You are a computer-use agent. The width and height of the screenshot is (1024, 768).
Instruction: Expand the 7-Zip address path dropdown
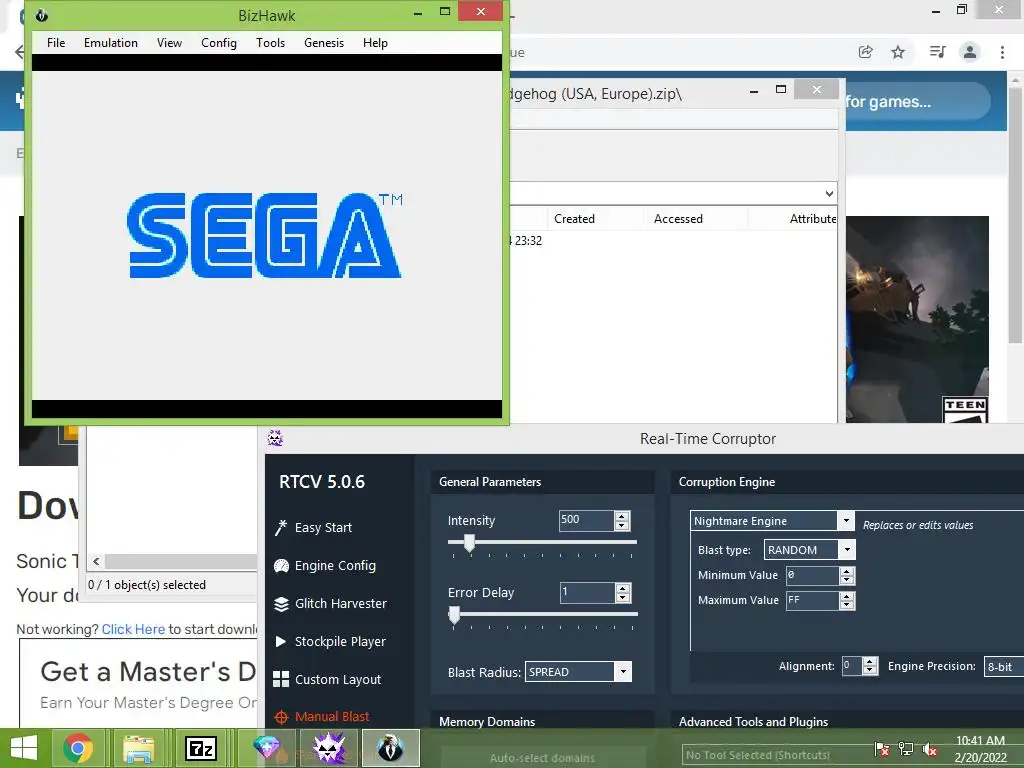pyautogui.click(x=829, y=193)
